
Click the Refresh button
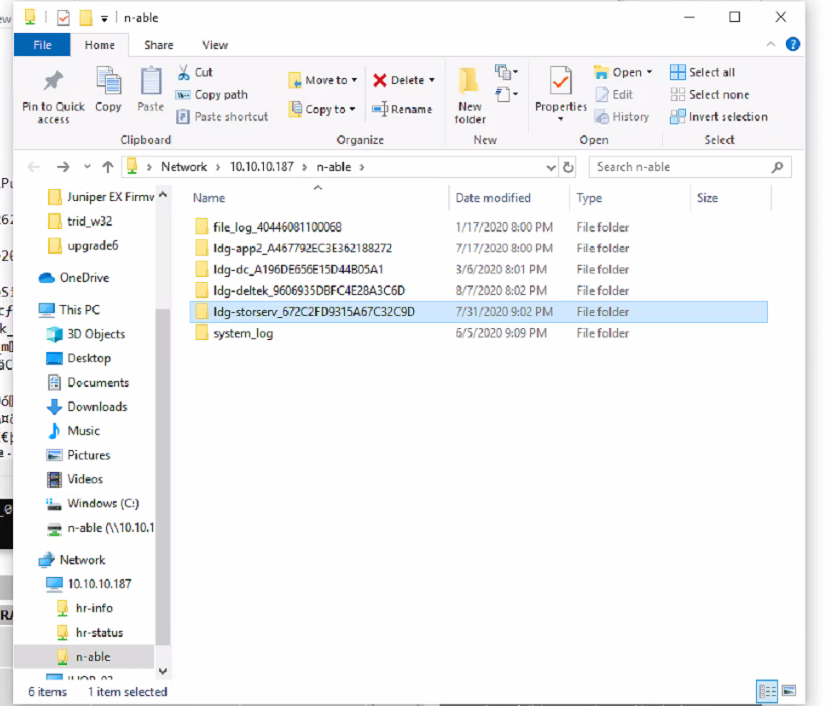(568, 168)
